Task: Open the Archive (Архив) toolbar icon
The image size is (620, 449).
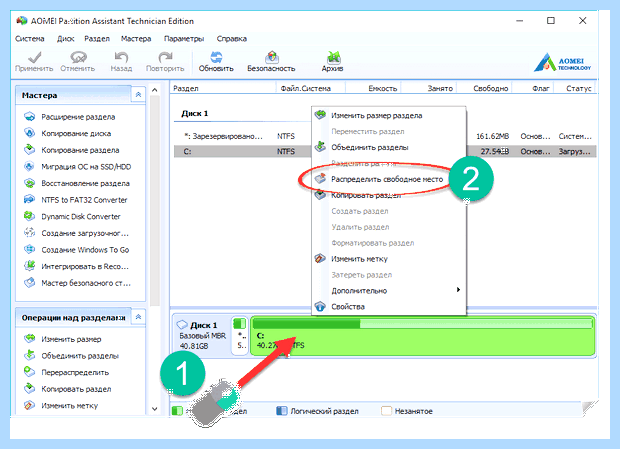Action: [x=333, y=58]
